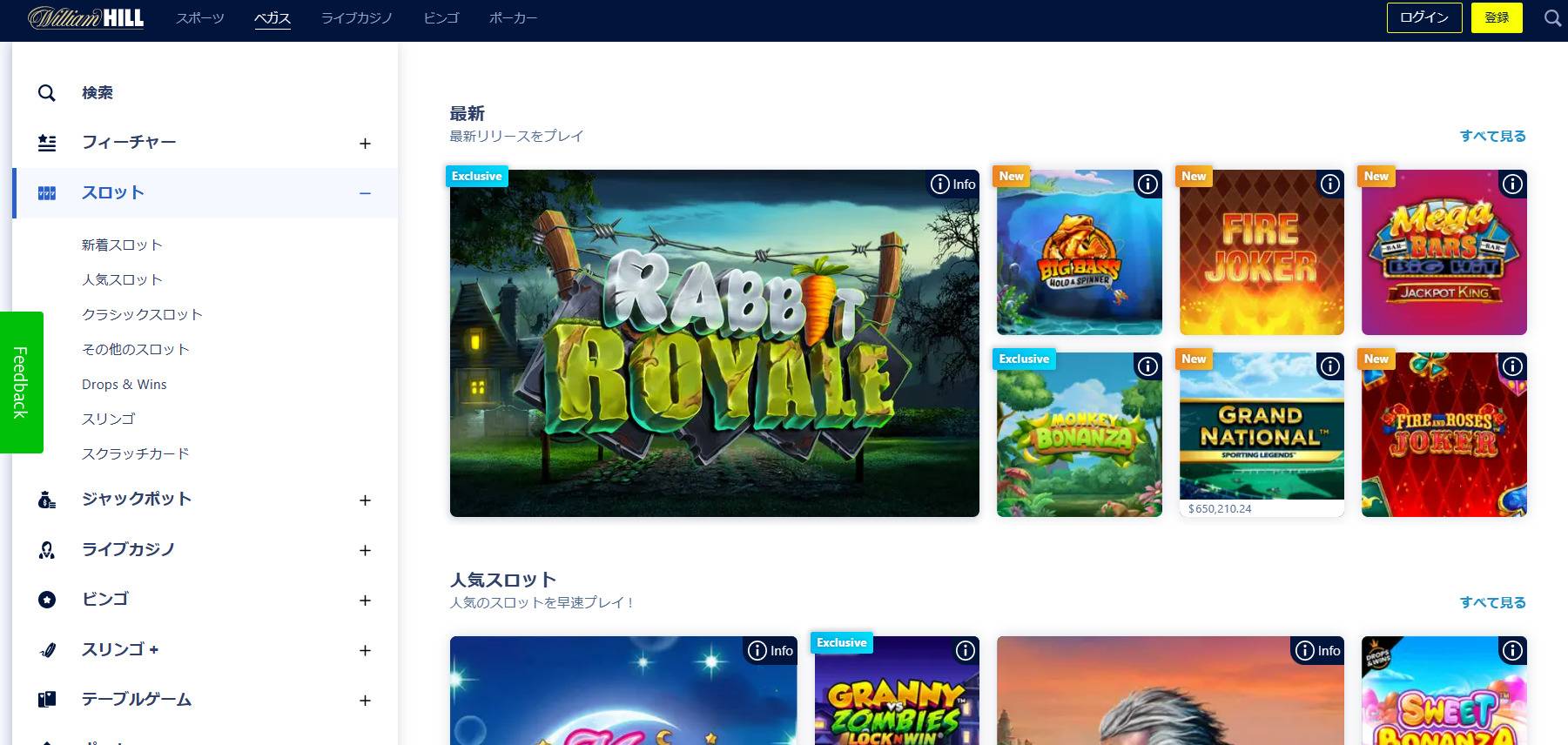Image resolution: width=1568 pixels, height=745 pixels.
Task: Click the 検索 search field in sidebar
Action: pos(205,93)
